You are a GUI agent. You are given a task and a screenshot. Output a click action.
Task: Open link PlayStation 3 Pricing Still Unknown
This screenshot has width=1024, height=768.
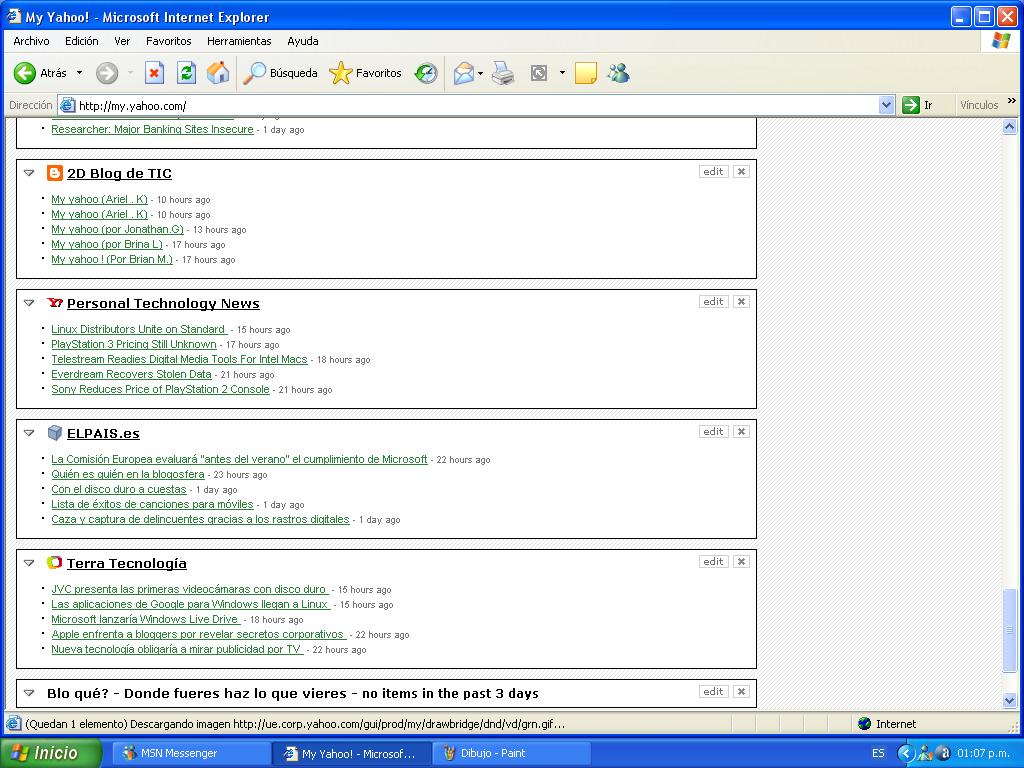134,344
